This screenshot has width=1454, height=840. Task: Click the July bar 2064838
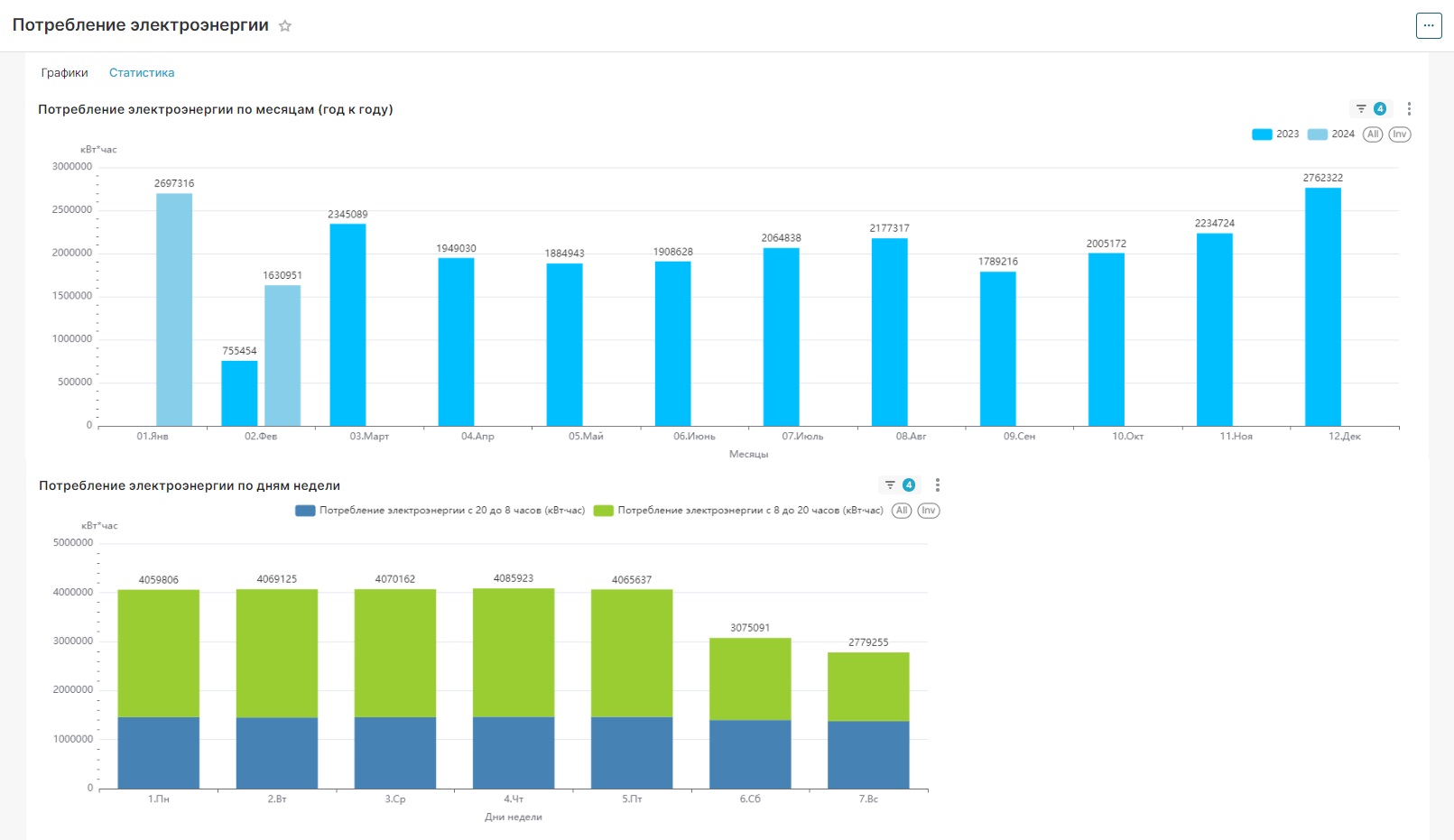(x=781, y=337)
